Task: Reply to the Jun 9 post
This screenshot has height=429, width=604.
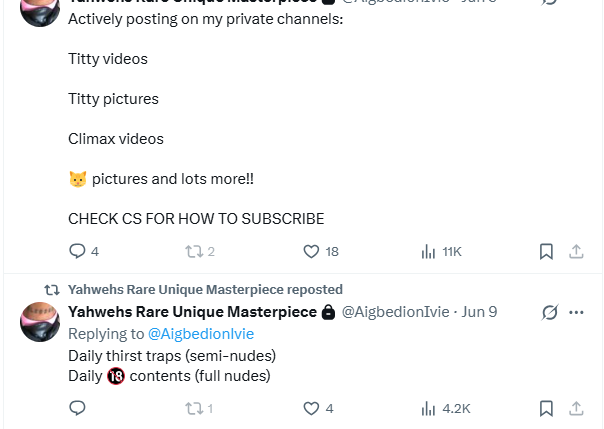Action: click(x=77, y=408)
